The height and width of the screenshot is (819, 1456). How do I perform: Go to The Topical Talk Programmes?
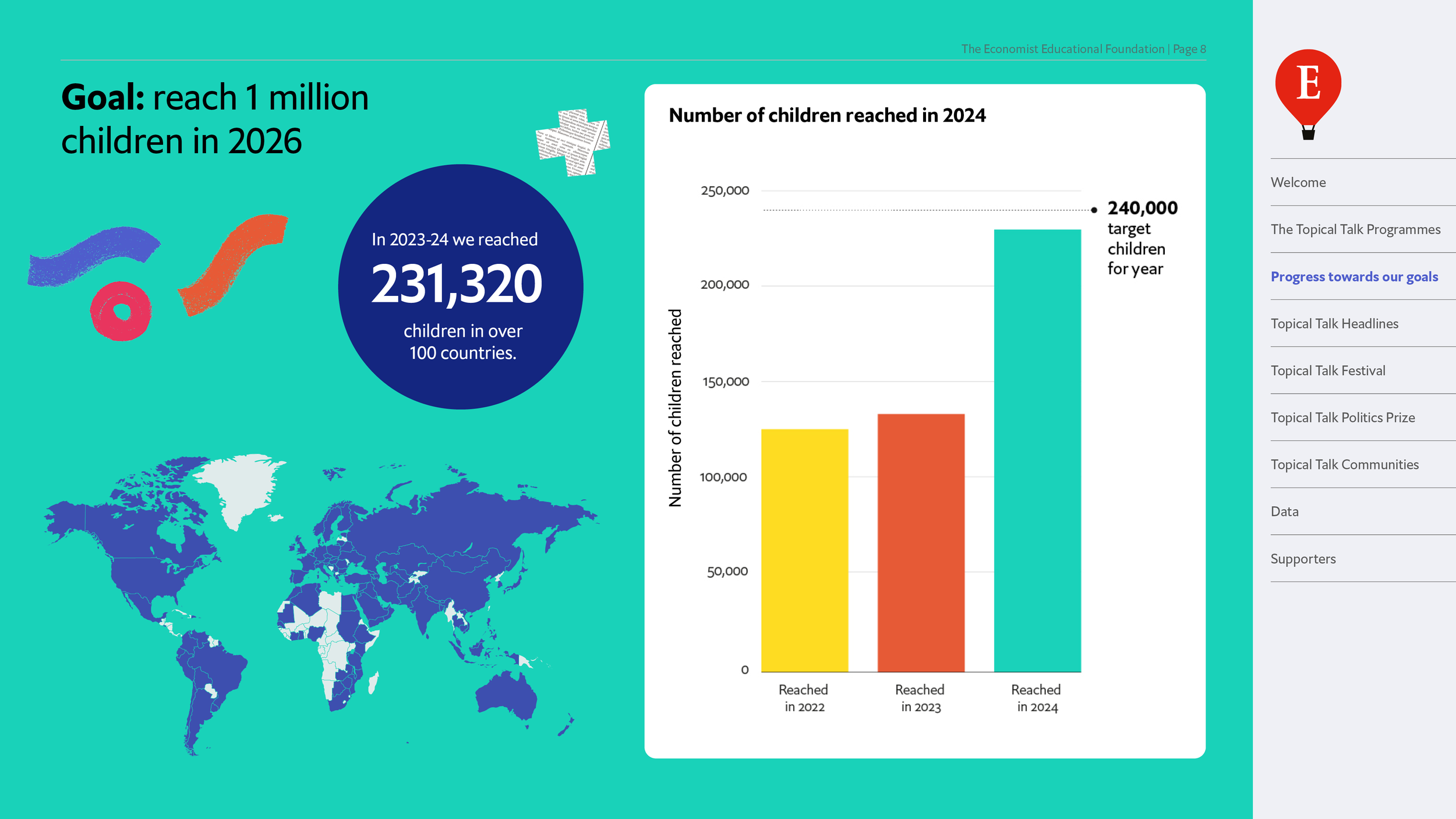(x=1355, y=230)
